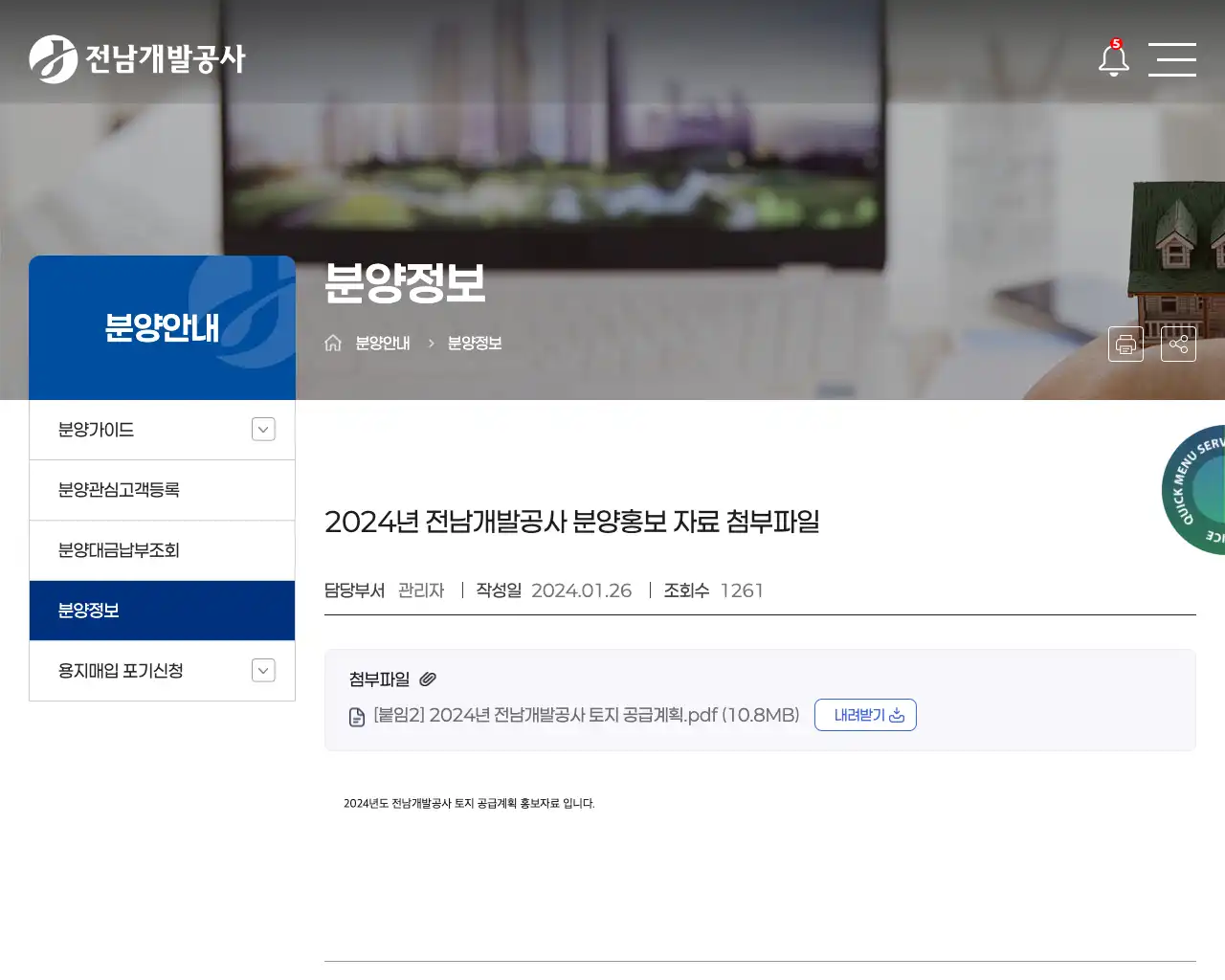Expand the 용지매입 포기신청 submenu chevron

[263, 671]
